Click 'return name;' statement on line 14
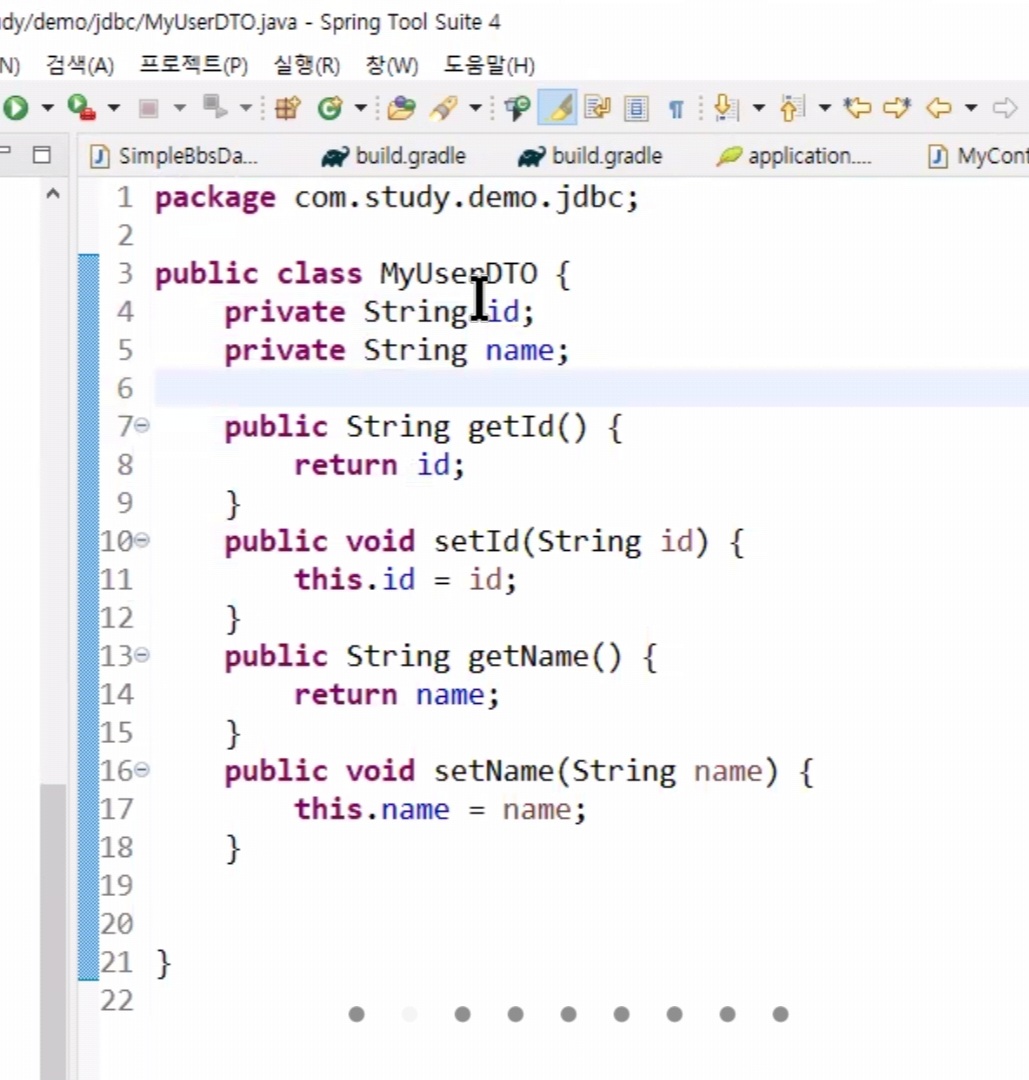The image size is (1029, 1080). pyautogui.click(x=397, y=694)
